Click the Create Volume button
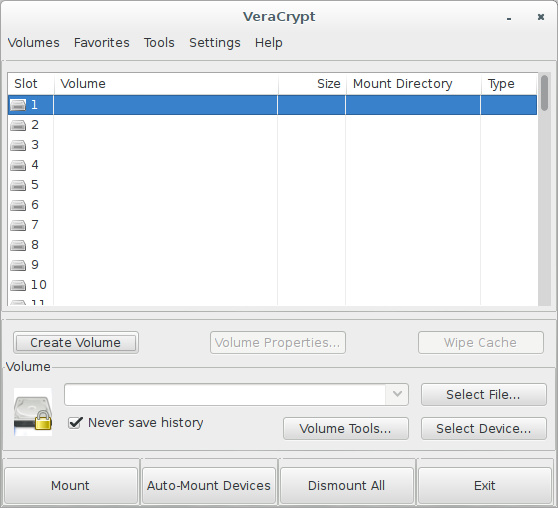Viewport: 558px width, 508px height. click(76, 342)
